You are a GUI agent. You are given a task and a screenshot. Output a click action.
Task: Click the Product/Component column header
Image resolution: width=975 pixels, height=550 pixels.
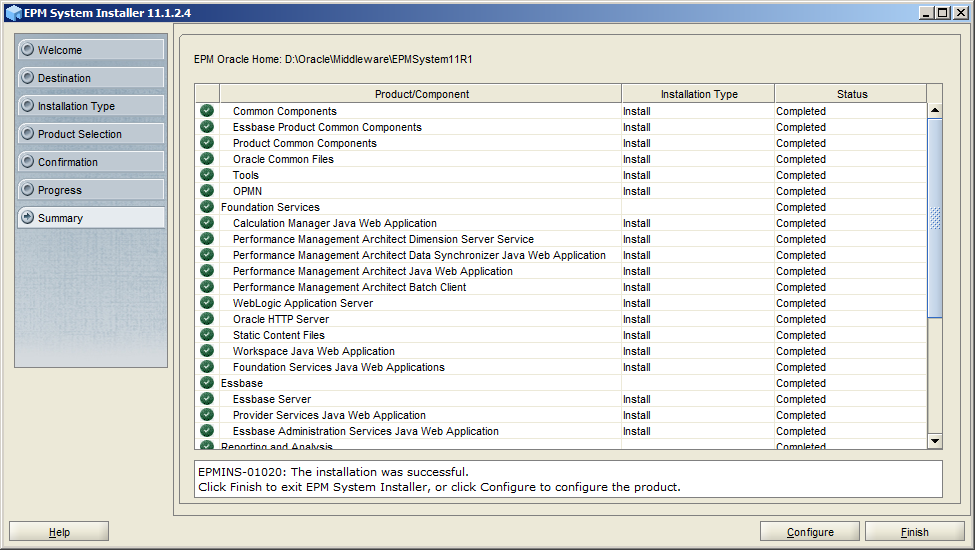point(421,94)
